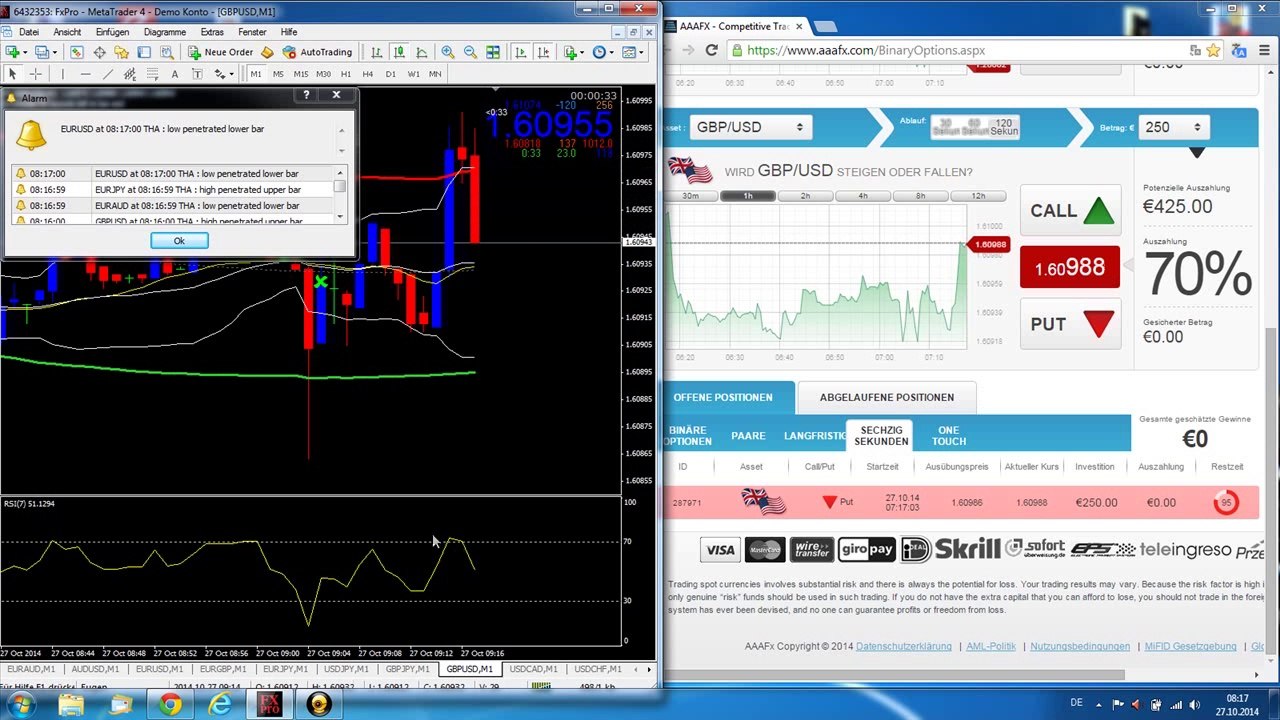Select the trendline tool
The image size is (1280, 720).
[108, 74]
